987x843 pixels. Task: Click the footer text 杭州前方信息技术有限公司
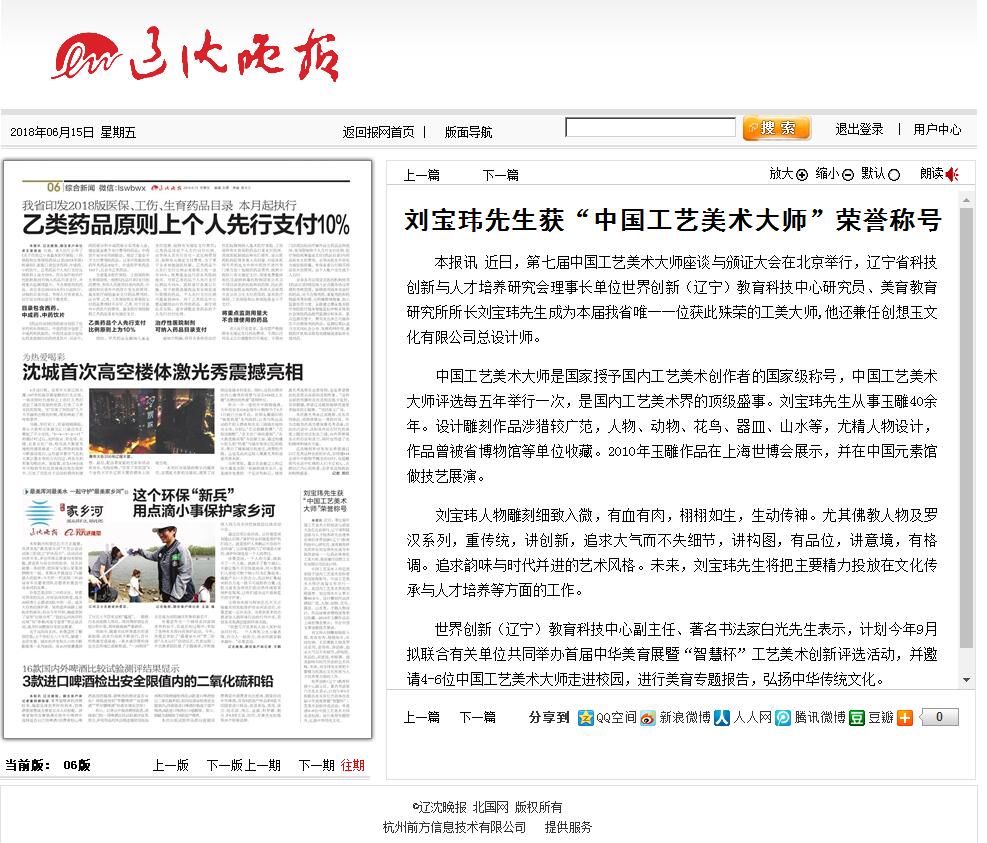tap(454, 827)
